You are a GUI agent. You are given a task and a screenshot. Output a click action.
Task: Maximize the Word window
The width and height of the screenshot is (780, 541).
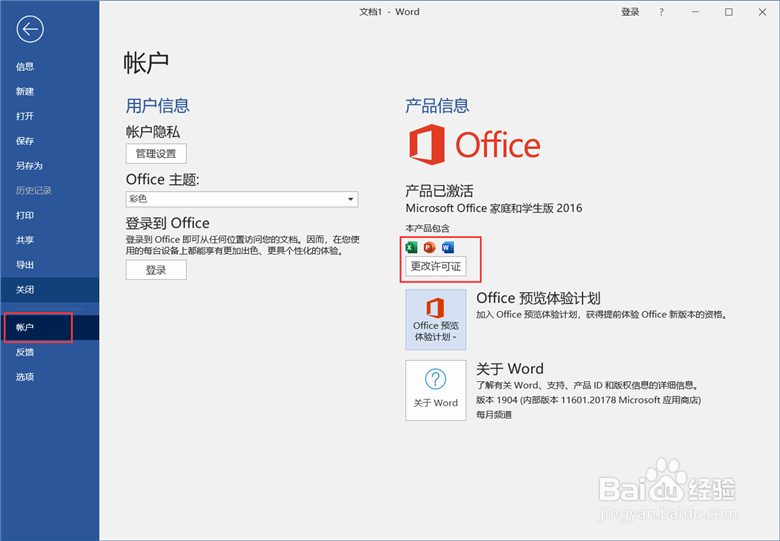point(729,12)
